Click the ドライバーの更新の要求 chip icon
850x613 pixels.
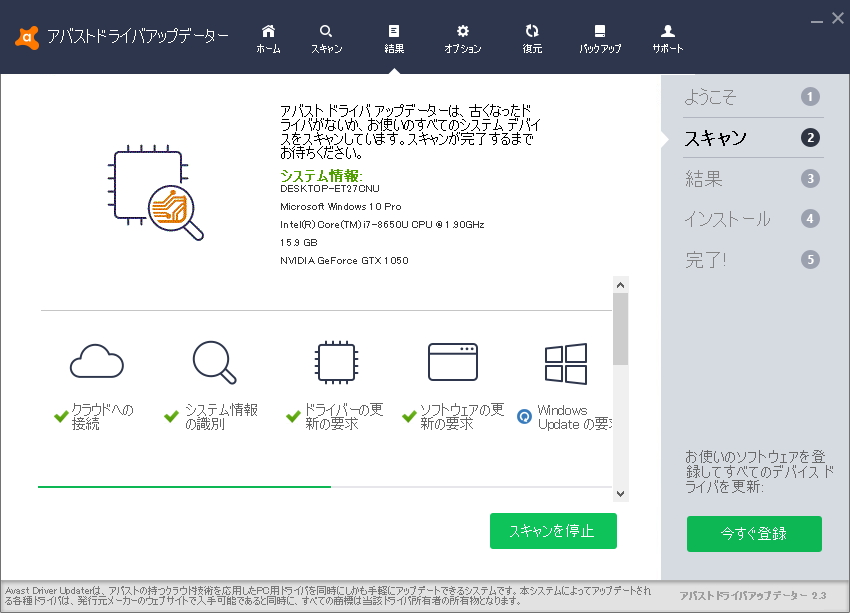(335, 362)
